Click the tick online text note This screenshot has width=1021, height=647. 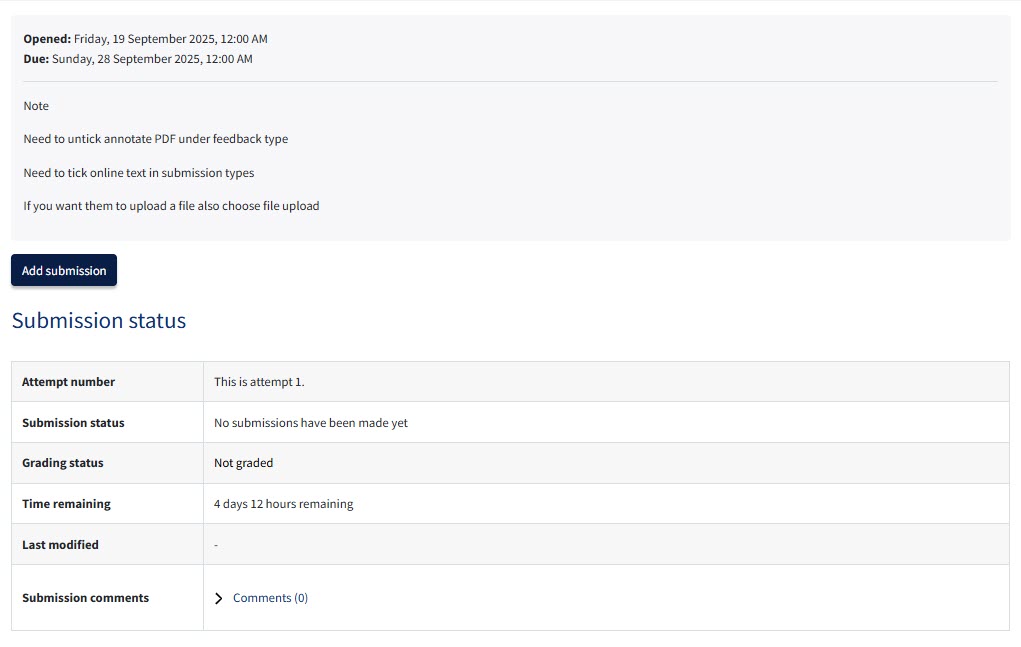pos(139,173)
